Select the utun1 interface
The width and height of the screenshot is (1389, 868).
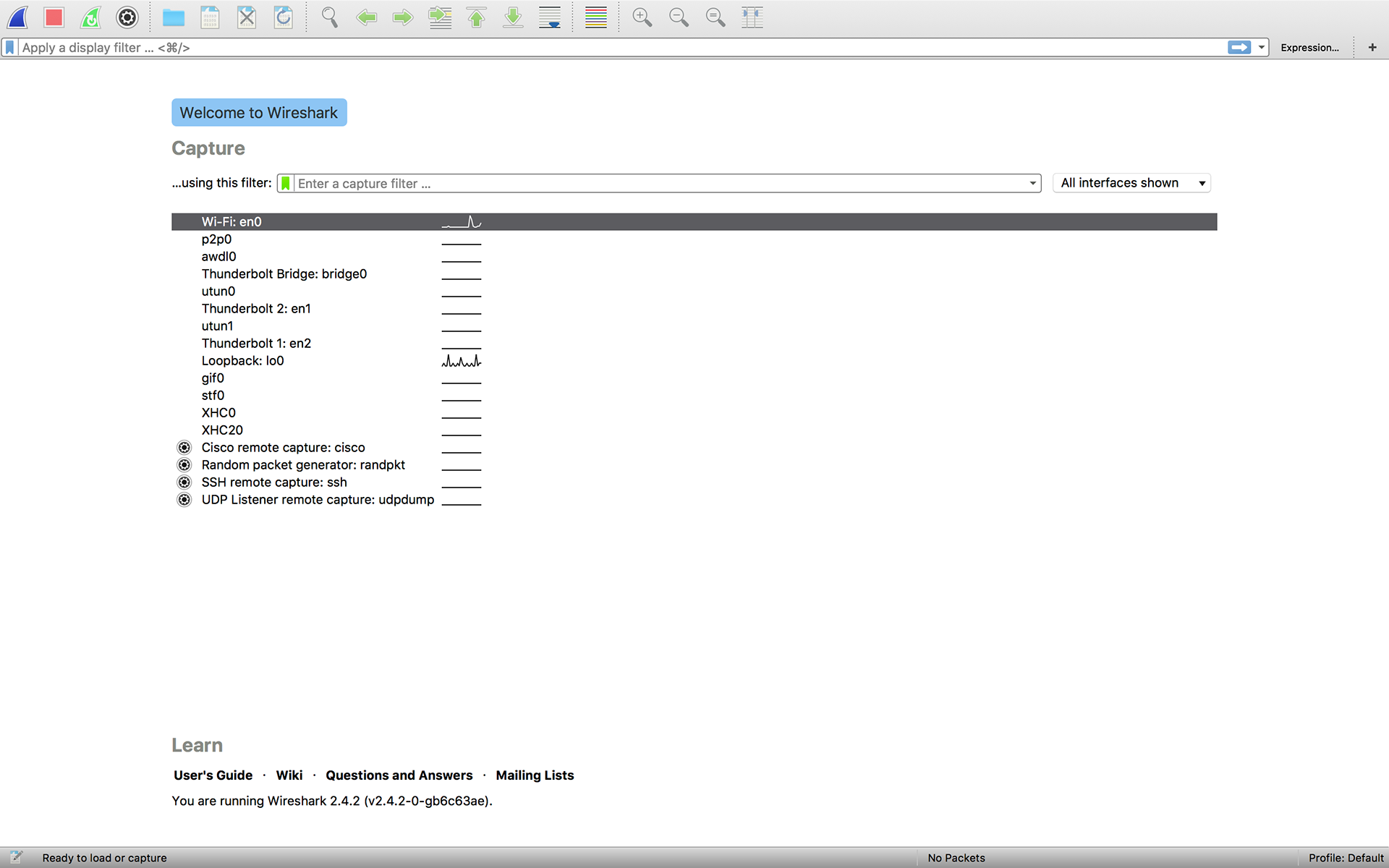click(694, 325)
